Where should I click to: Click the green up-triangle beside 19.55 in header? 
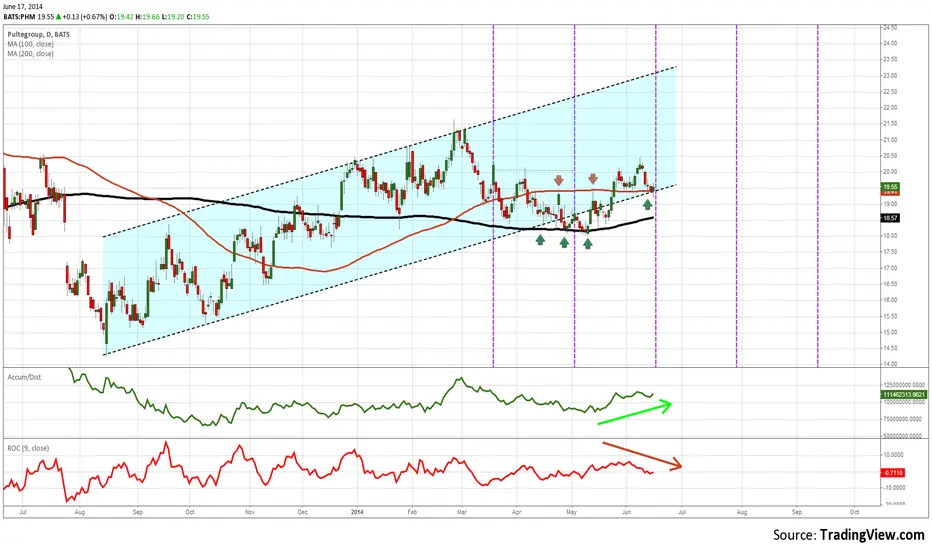pyautogui.click(x=58, y=17)
